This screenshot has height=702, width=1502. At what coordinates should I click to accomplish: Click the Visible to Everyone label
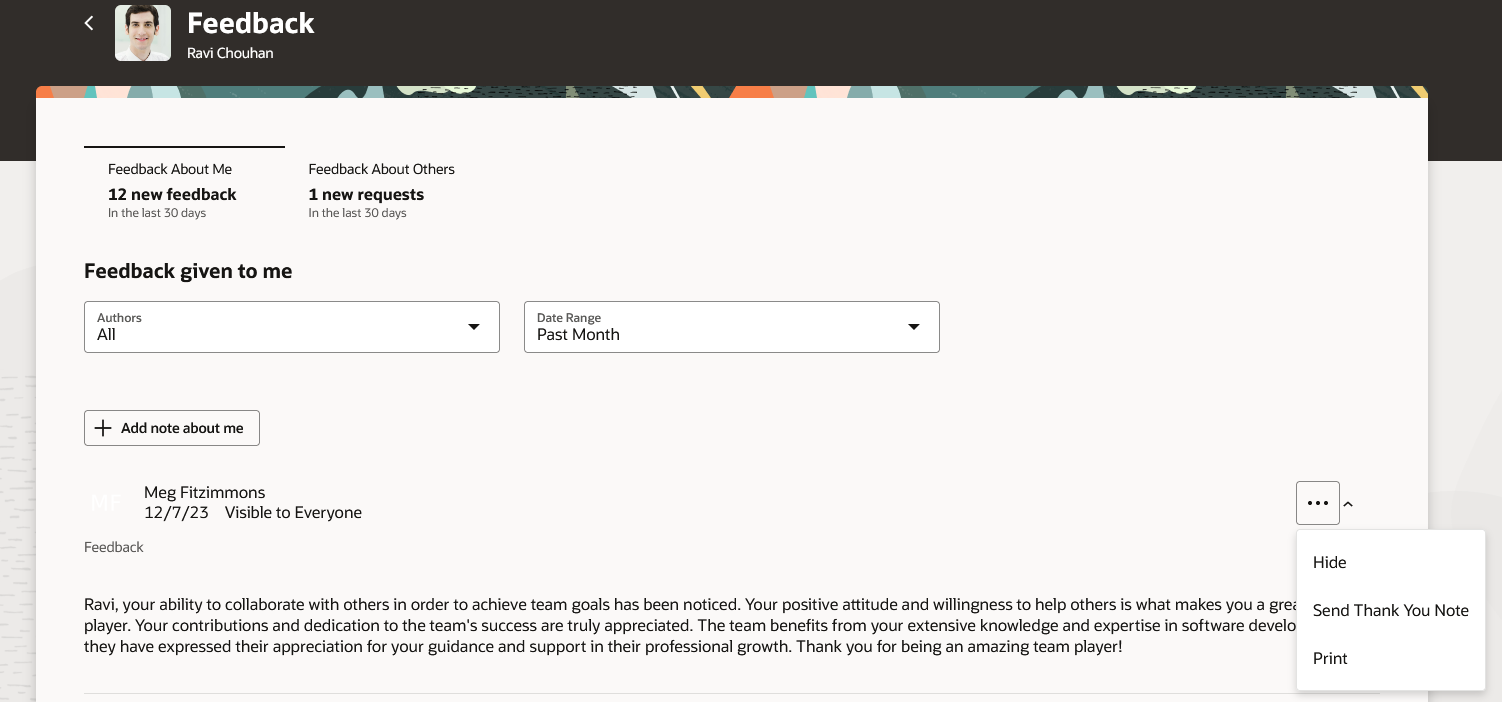coord(293,512)
